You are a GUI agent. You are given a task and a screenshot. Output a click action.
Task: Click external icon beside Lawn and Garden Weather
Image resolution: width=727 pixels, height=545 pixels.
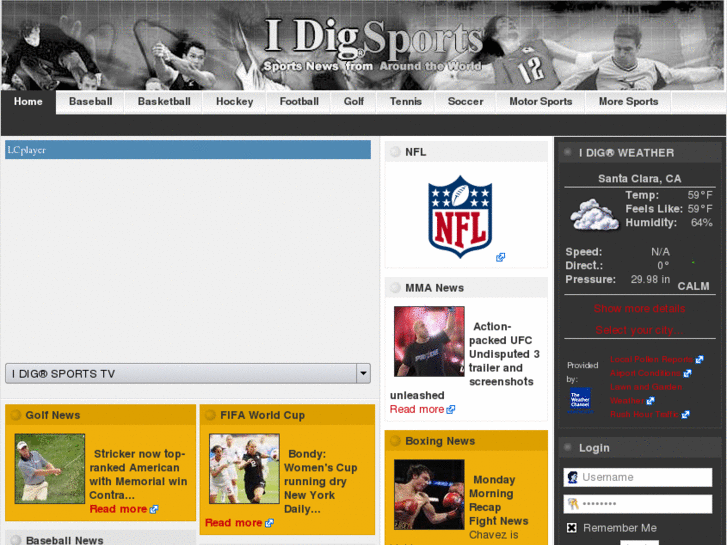coord(650,401)
